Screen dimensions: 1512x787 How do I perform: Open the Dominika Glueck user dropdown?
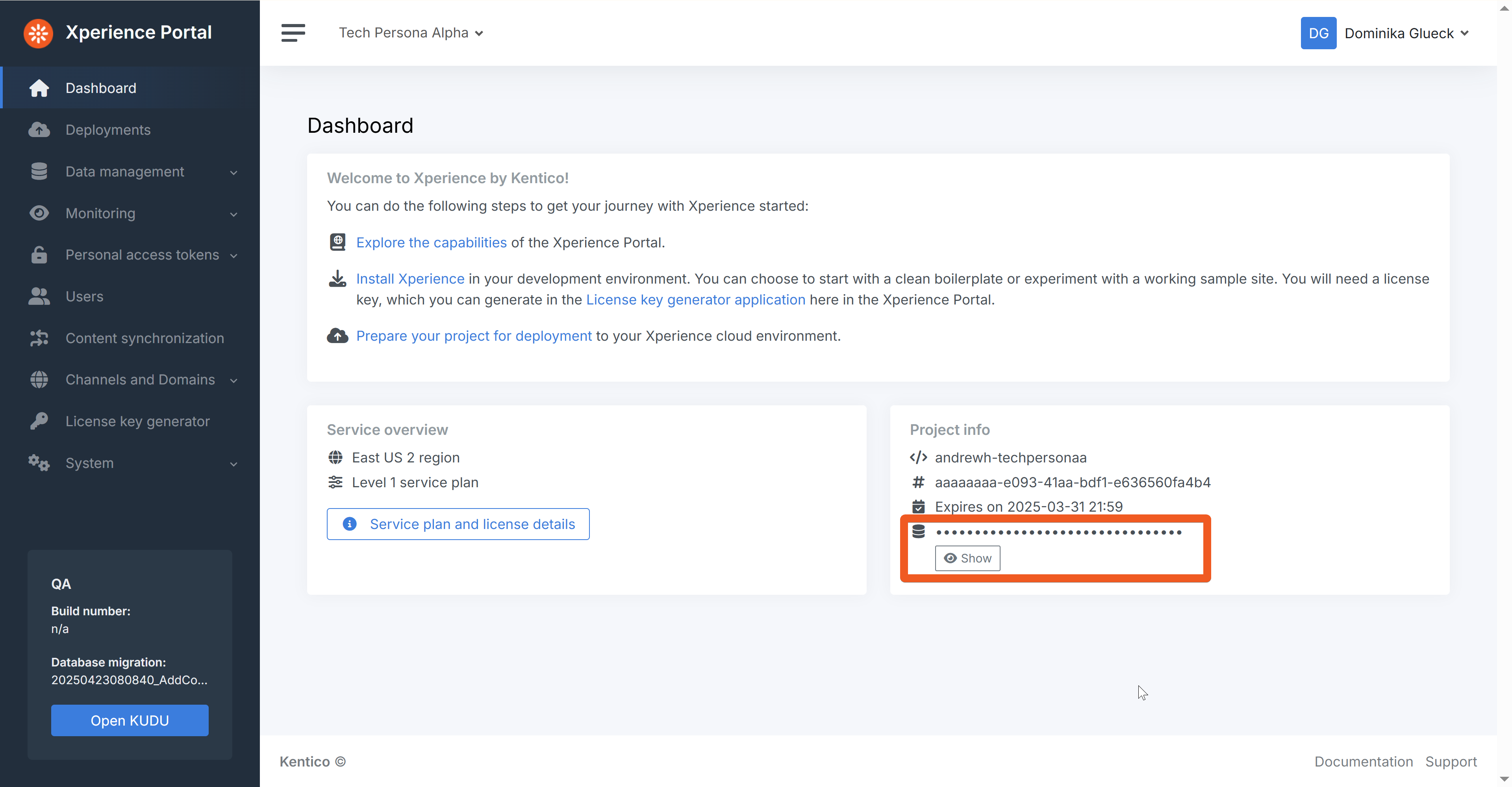(1406, 33)
